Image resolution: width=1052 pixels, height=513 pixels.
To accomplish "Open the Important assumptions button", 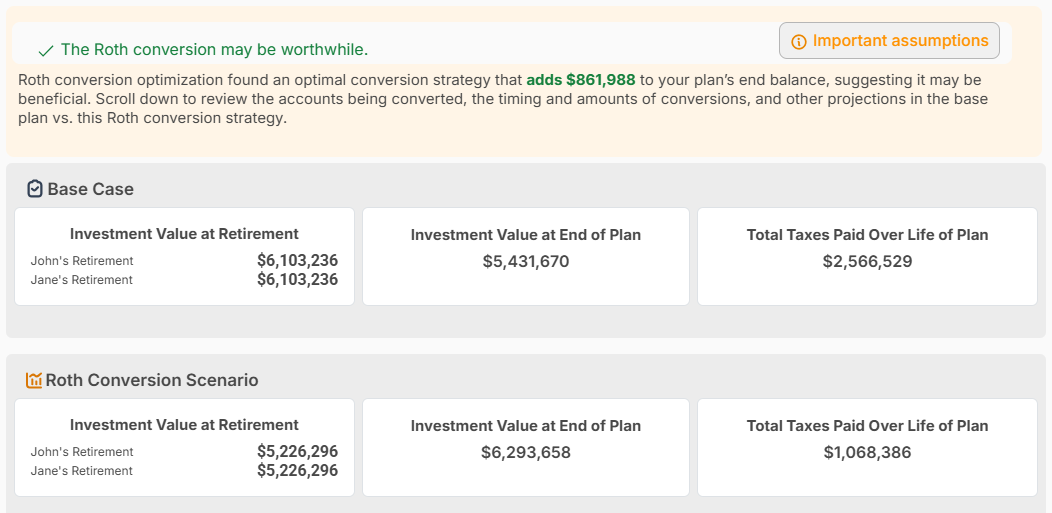I will click(889, 41).
